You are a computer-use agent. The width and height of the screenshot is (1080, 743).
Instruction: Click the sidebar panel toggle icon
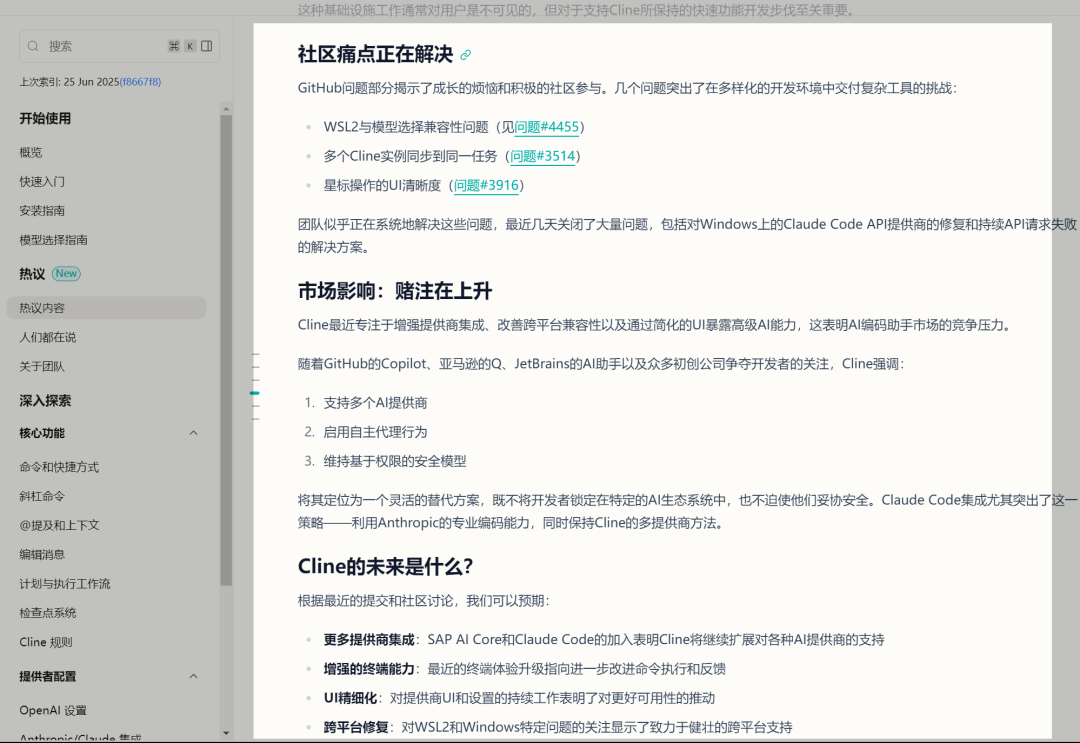pos(207,46)
